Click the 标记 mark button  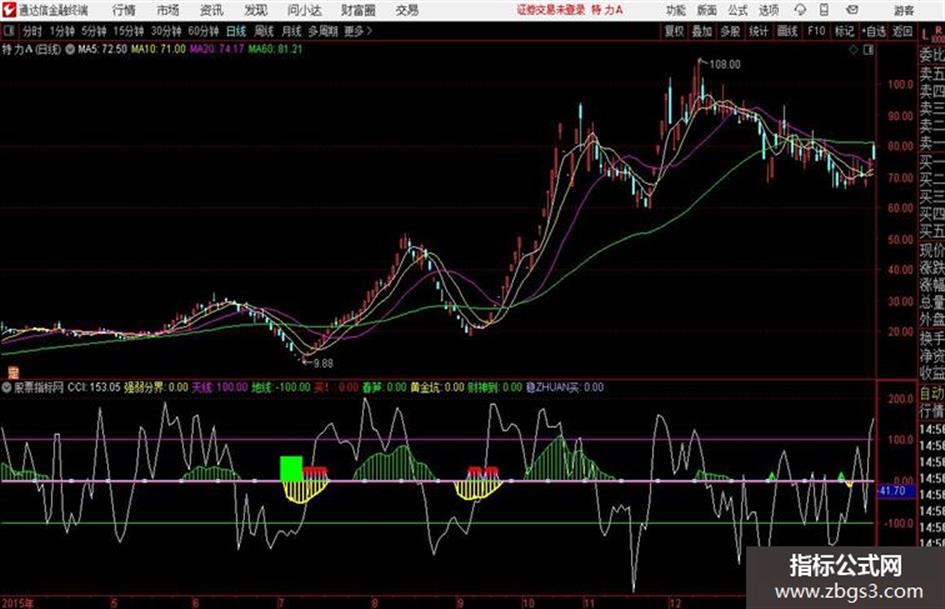click(844, 31)
